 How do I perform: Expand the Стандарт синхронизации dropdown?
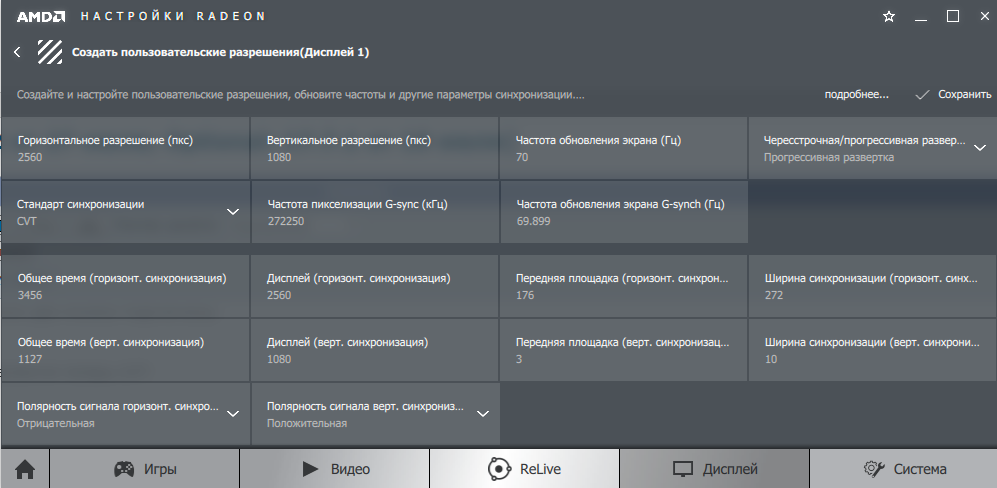(233, 211)
